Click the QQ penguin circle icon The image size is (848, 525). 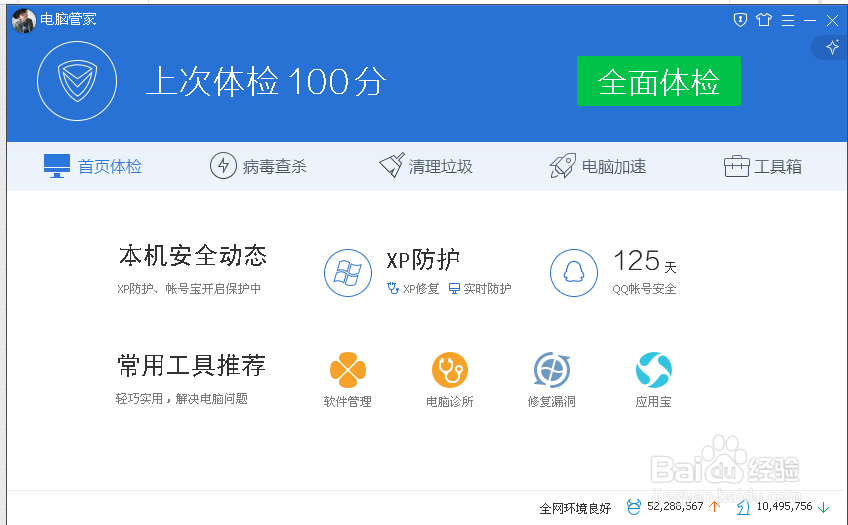(x=574, y=273)
